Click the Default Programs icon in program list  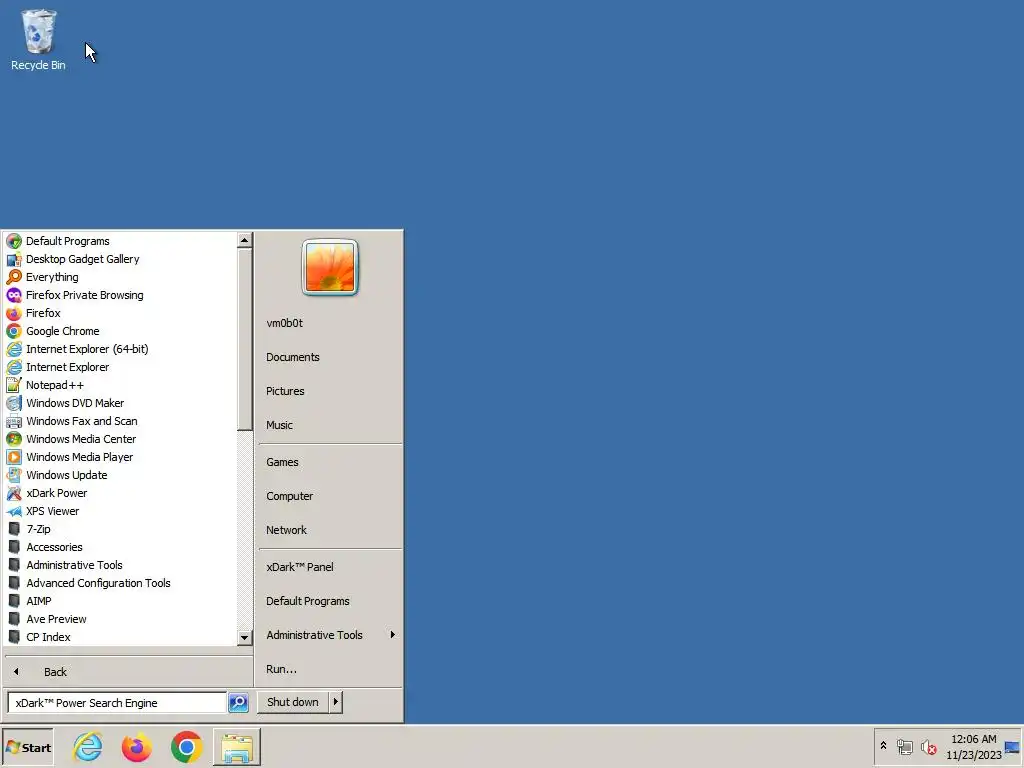pos(14,241)
